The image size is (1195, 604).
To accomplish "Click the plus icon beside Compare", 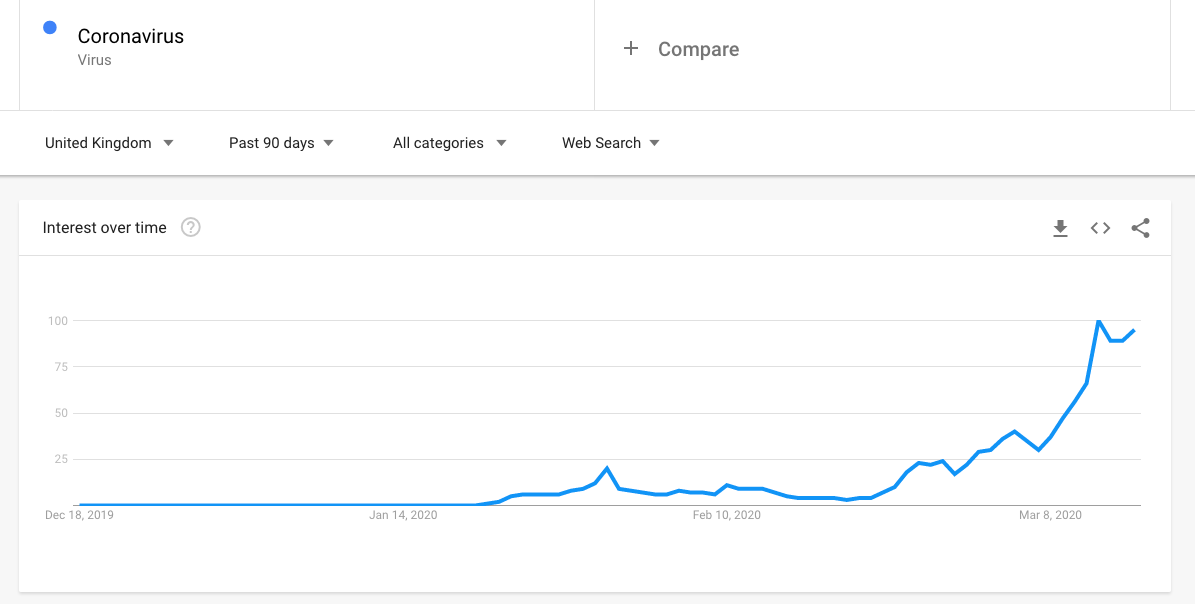I will [630, 49].
